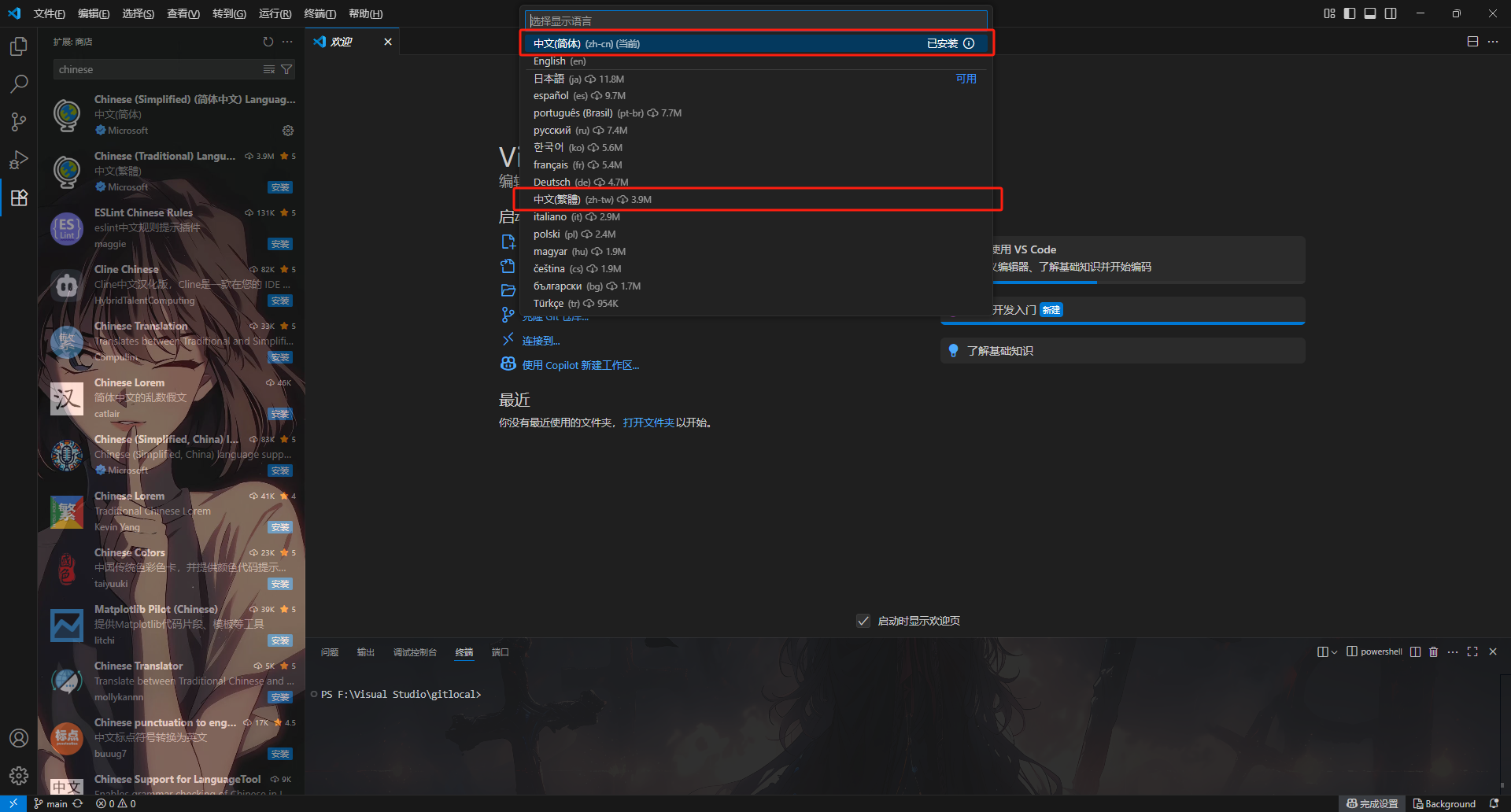Select the Extensions icon in activity bar
The image size is (1511, 812).
pyautogui.click(x=19, y=197)
